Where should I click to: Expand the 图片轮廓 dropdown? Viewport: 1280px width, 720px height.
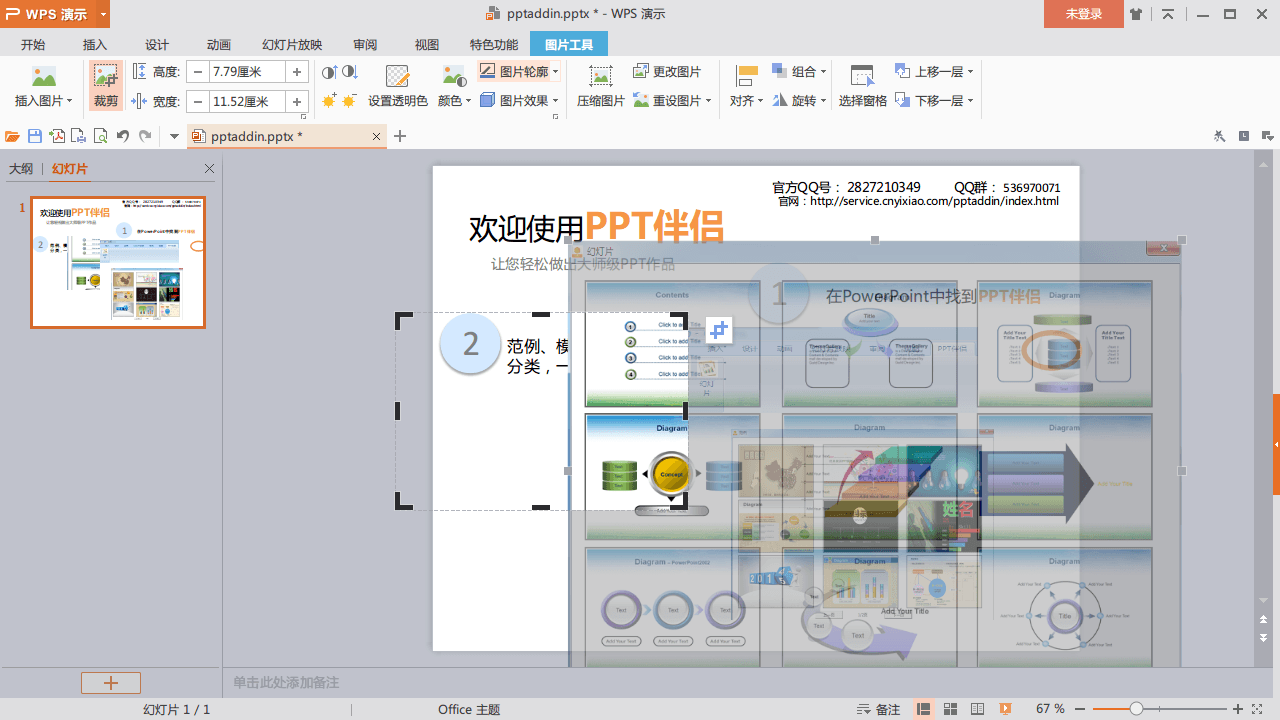pos(555,72)
